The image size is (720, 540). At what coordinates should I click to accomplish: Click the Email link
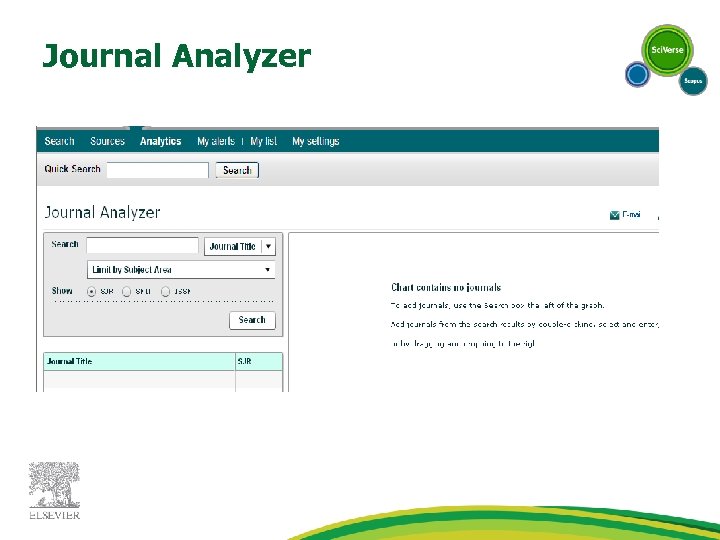[631, 214]
